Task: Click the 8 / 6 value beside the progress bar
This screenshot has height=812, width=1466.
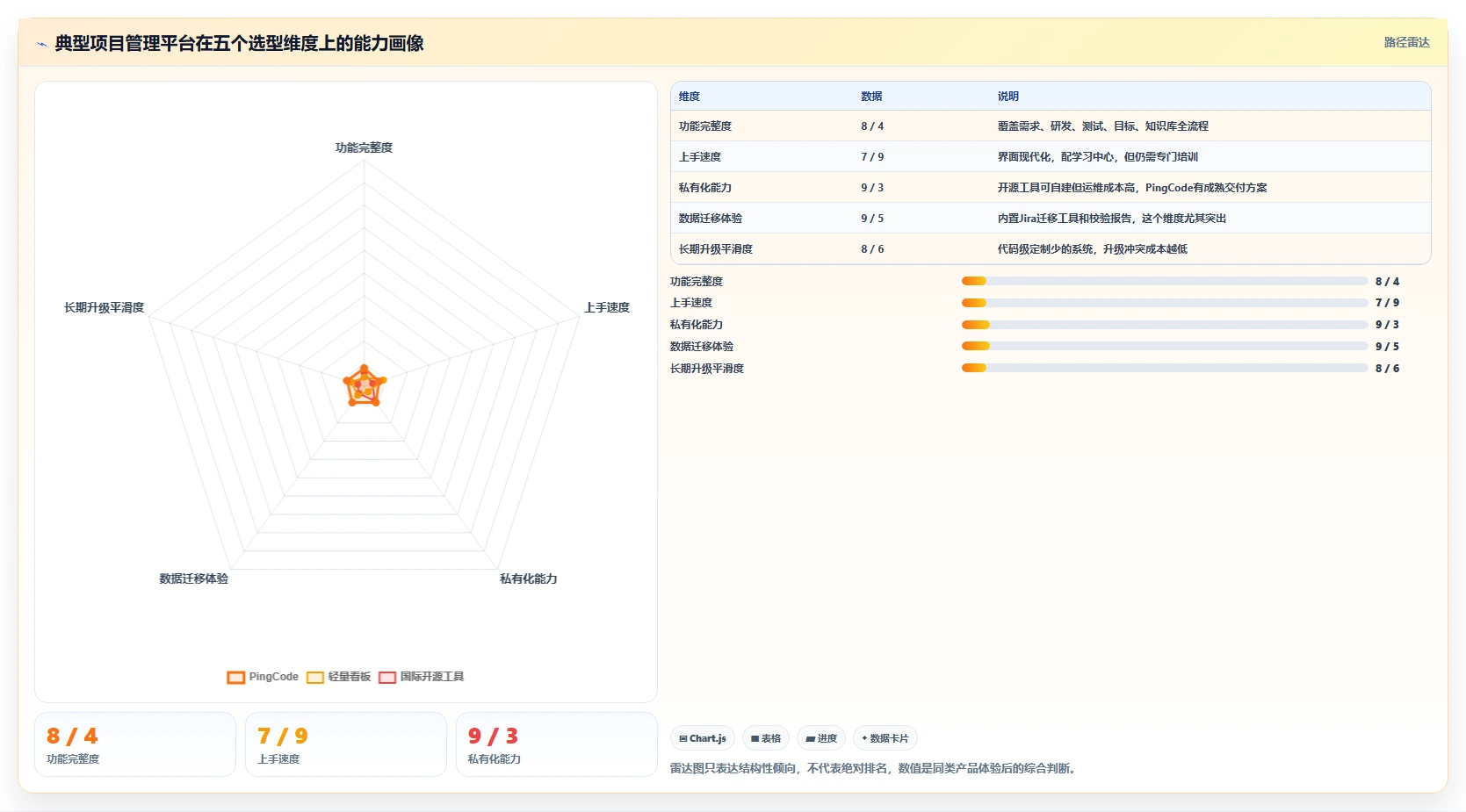Action: point(1387,369)
